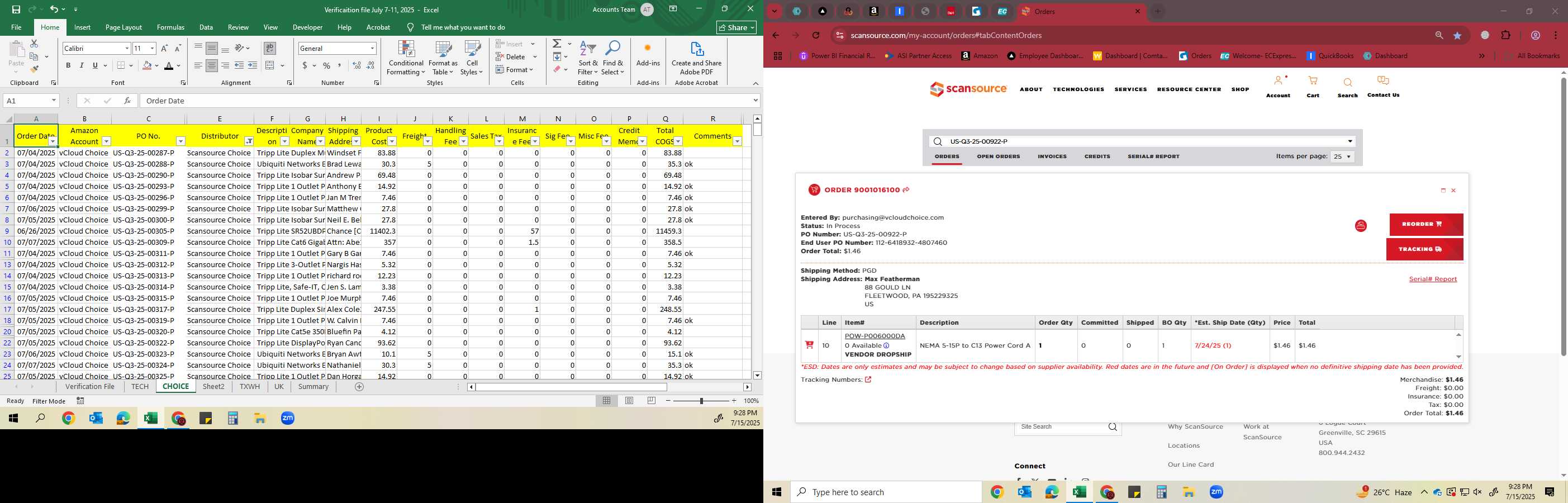Screen dimensions: 1568x503
Task: Click Page Layout view icon in status bar
Action: pos(629,401)
